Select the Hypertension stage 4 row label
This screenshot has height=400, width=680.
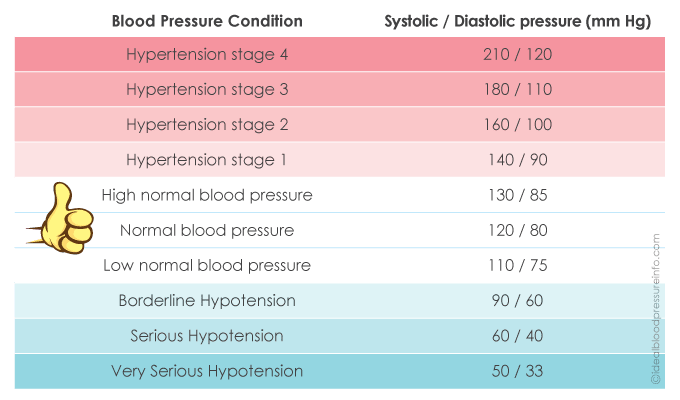pos(207,54)
